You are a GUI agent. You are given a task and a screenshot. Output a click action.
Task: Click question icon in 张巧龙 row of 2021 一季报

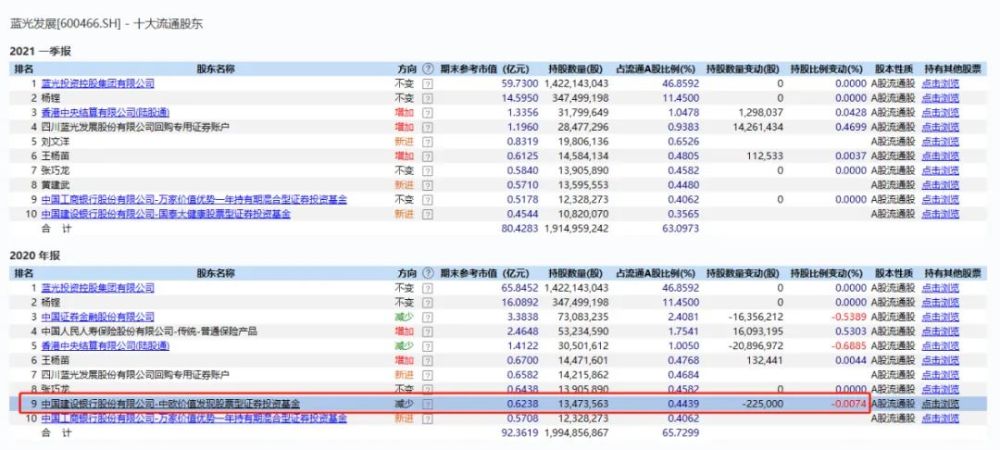[x=427, y=171]
